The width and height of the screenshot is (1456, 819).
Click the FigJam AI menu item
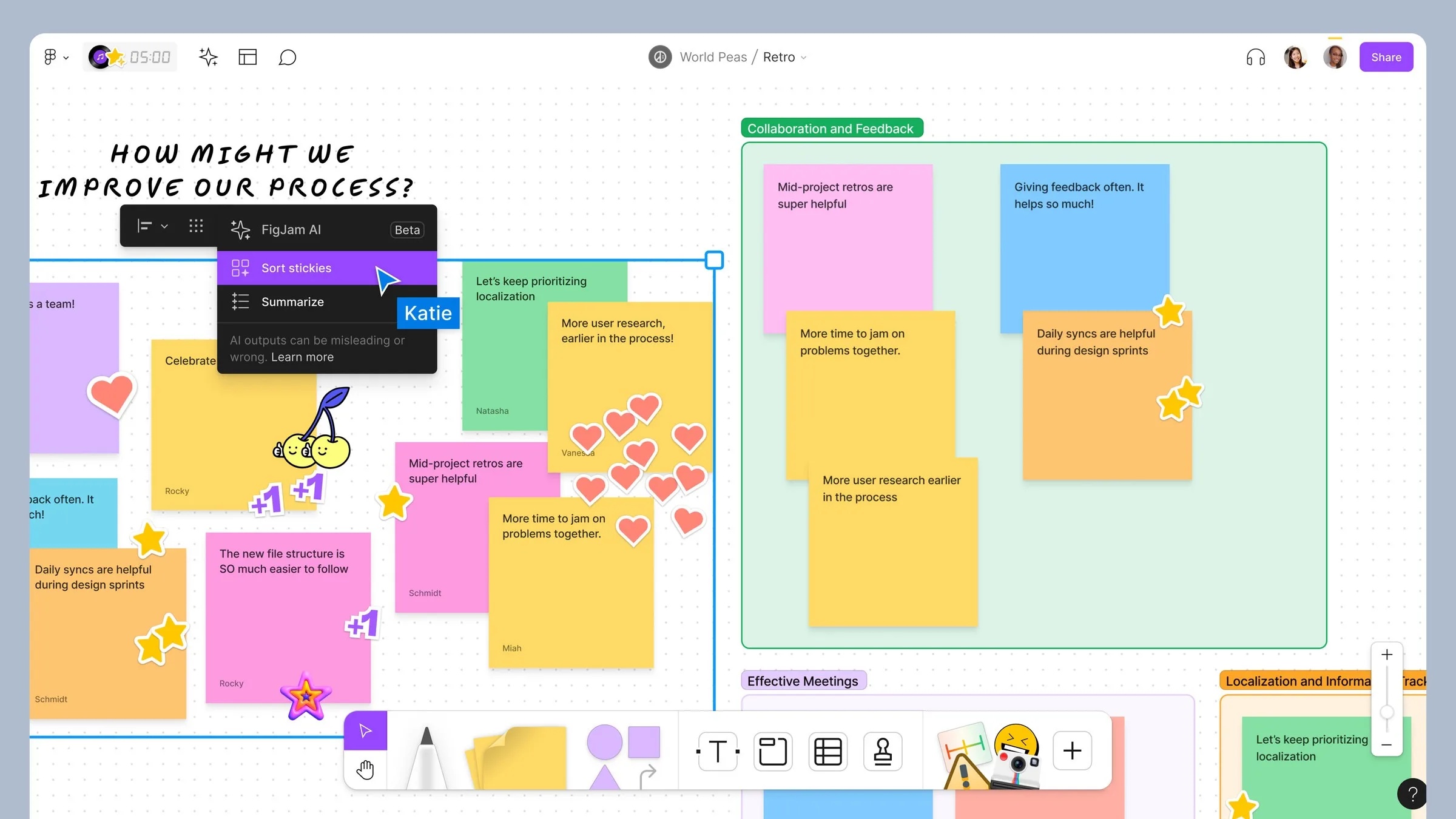click(x=290, y=229)
